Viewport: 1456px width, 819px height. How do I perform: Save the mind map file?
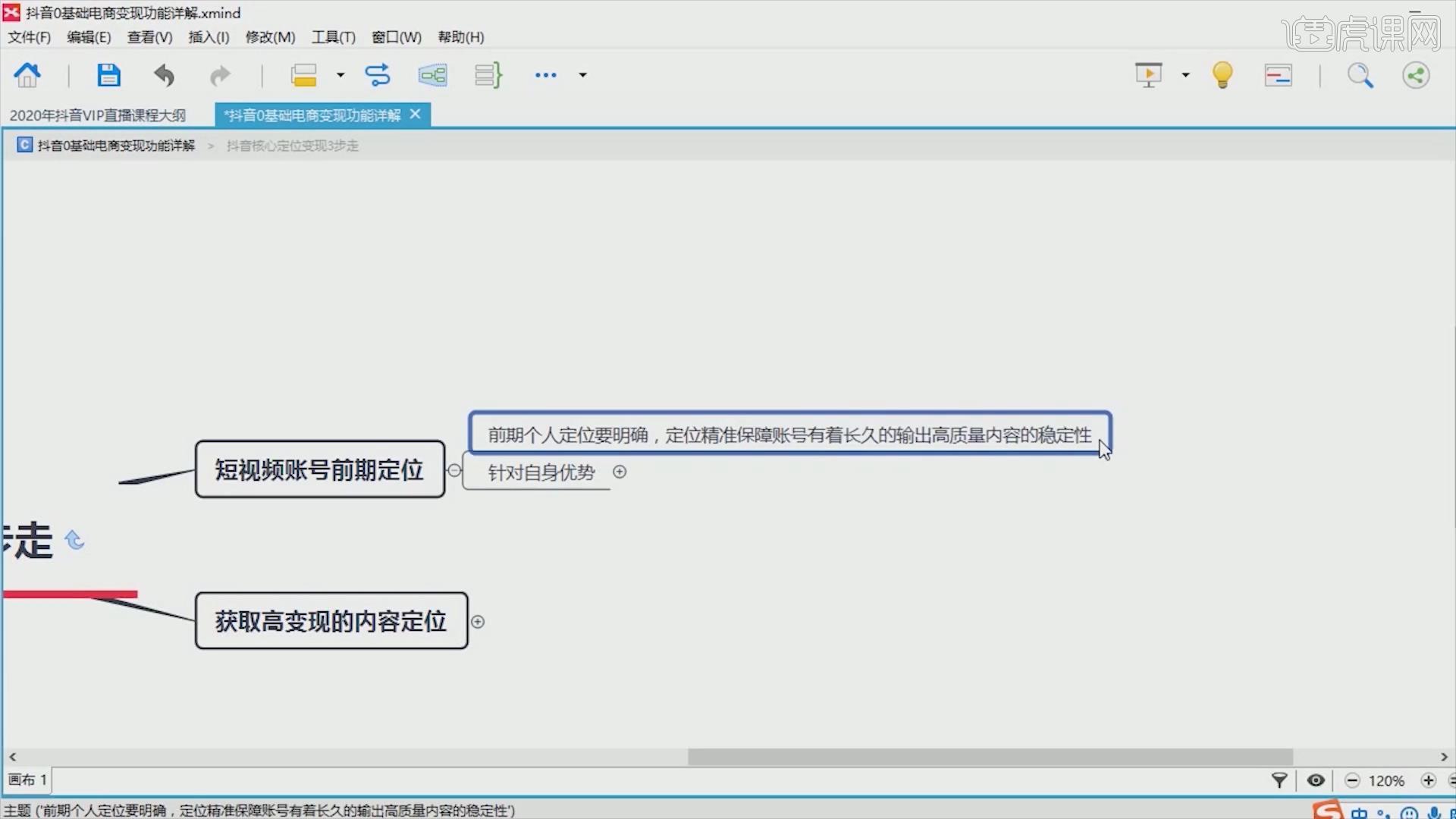[x=108, y=75]
